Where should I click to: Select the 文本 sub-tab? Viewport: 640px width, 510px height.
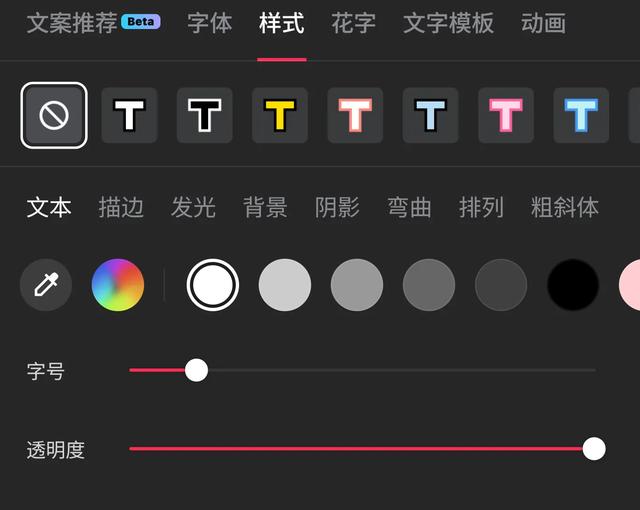(49, 207)
